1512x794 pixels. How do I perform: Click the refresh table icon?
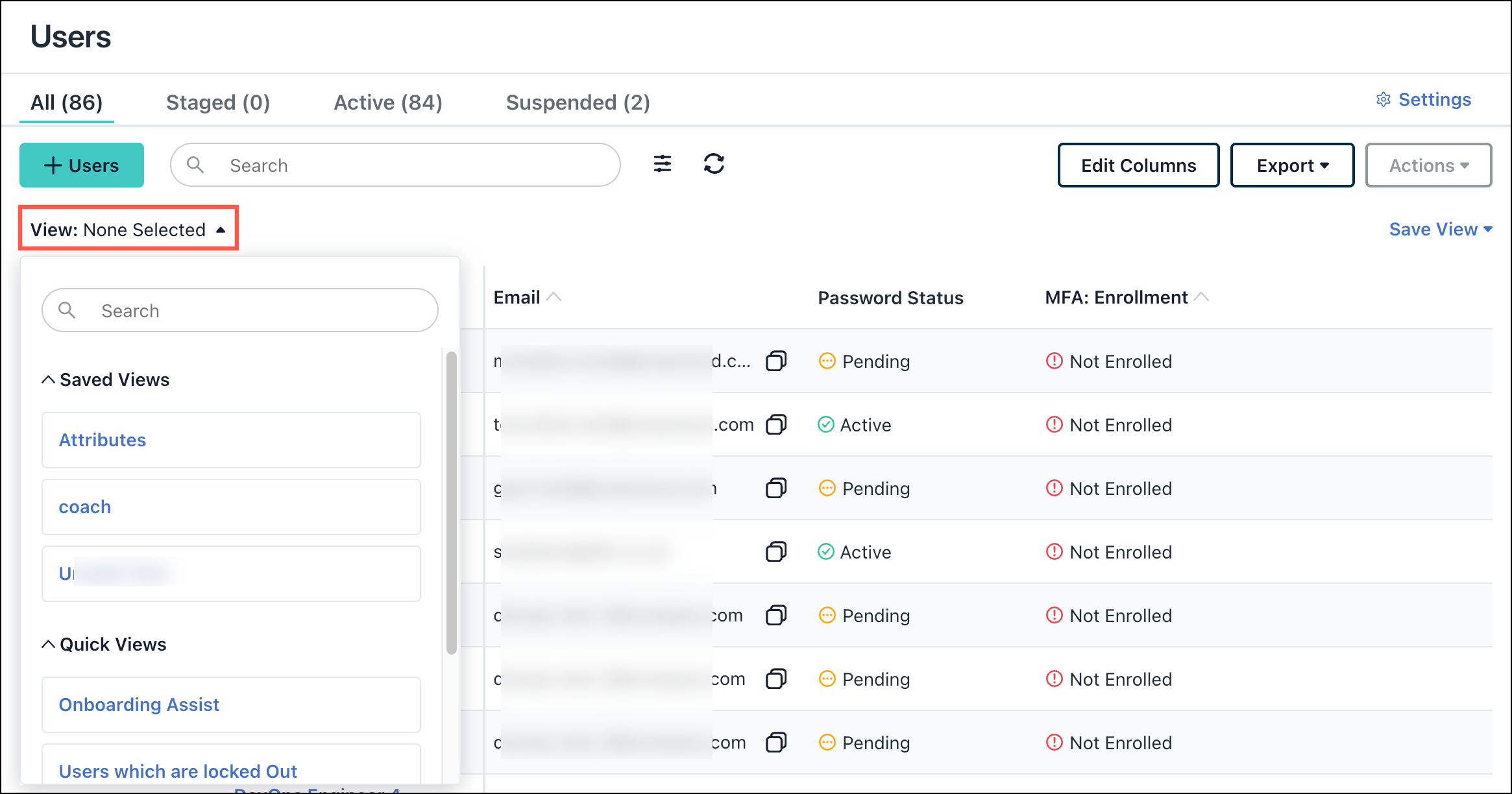tap(714, 164)
